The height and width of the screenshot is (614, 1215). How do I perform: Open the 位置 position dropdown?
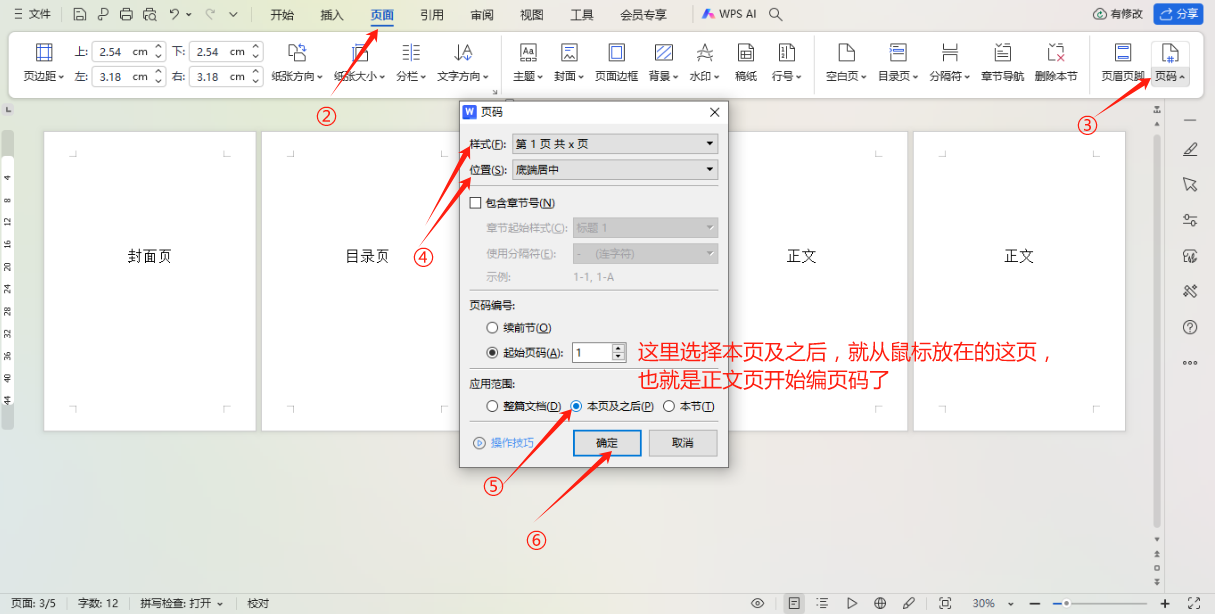tap(614, 170)
